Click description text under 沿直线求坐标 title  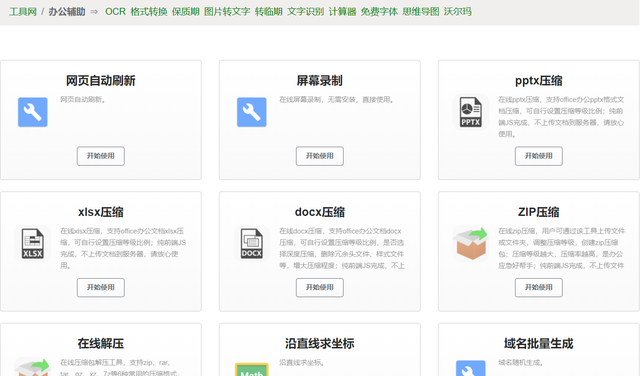[x=302, y=362]
